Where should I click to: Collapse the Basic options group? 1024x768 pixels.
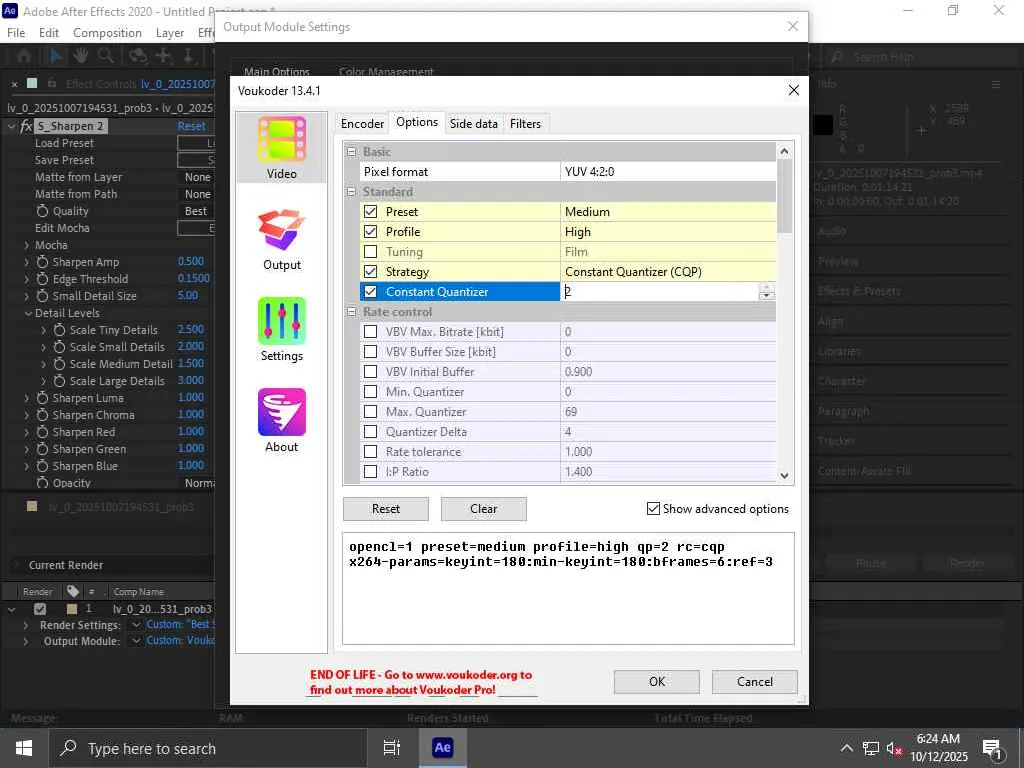click(351, 152)
